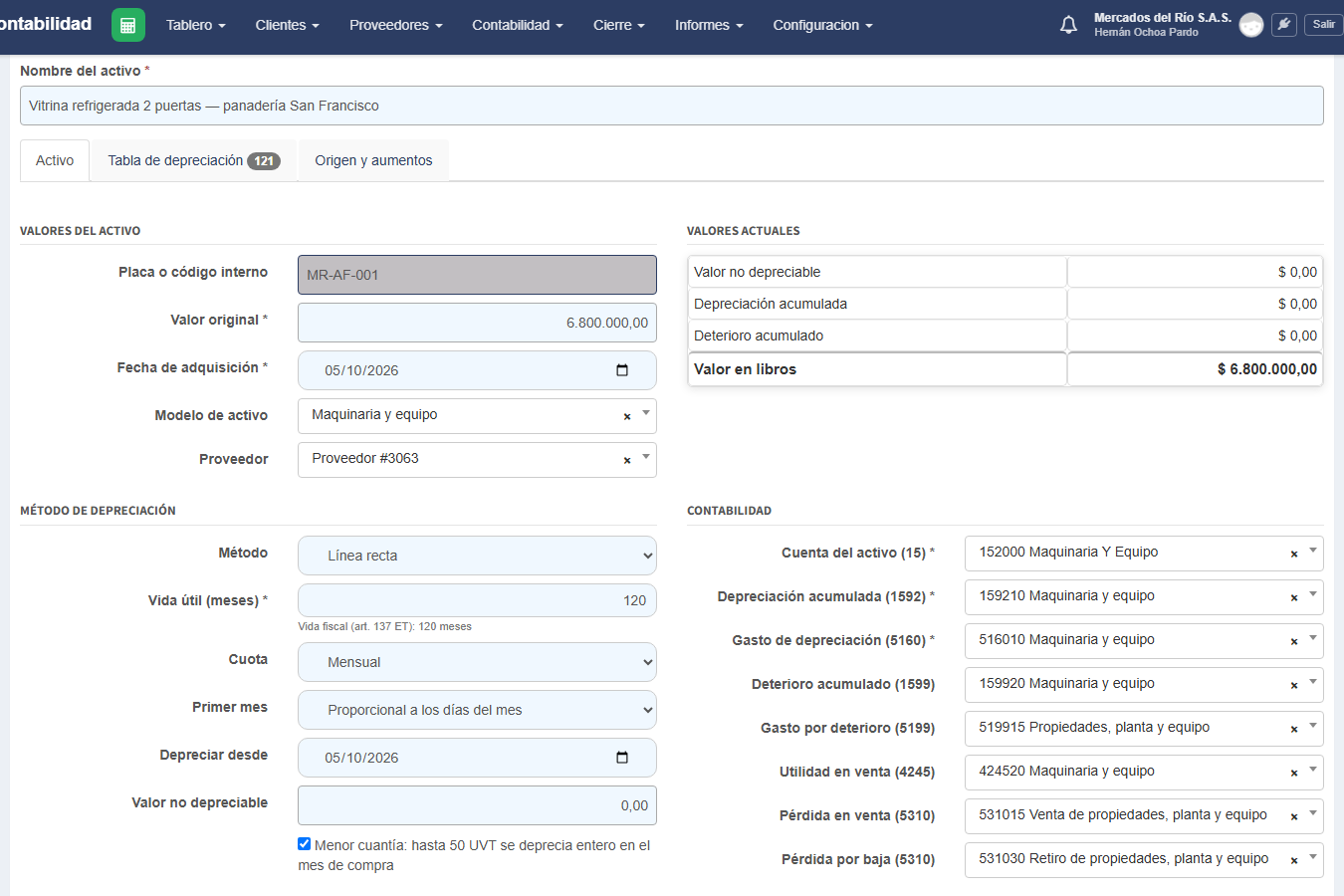Select the Activo tab
This screenshot has width=1344, height=896.
55,160
